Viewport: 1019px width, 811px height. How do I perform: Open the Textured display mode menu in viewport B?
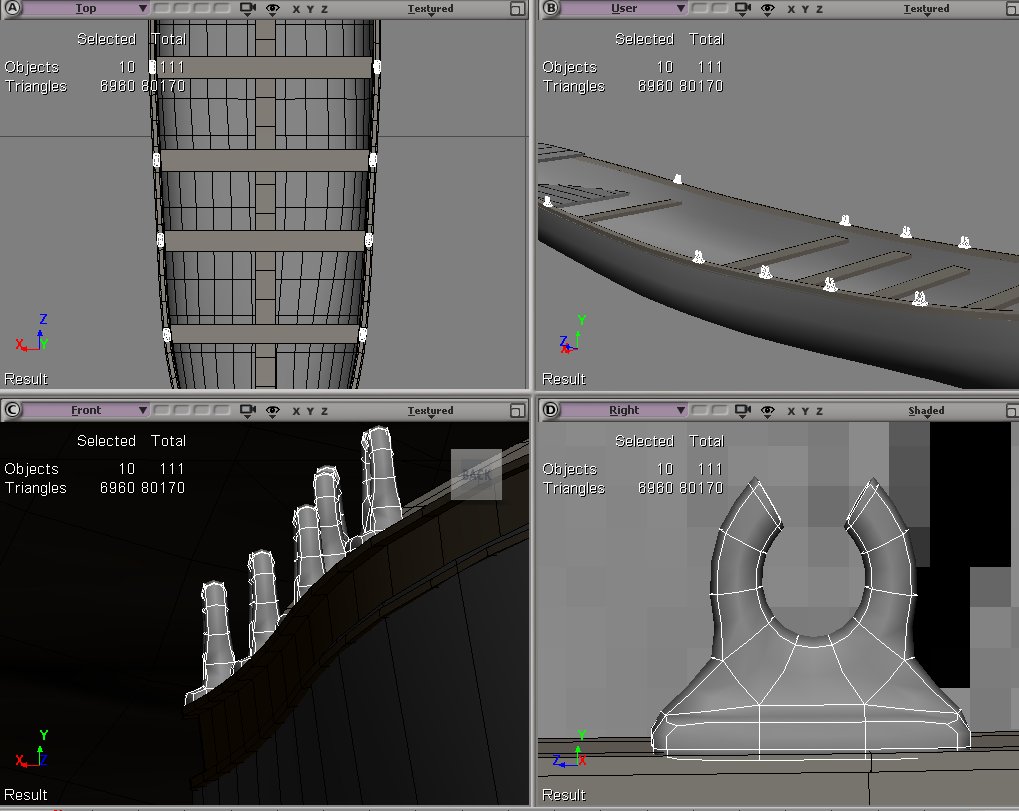926,9
